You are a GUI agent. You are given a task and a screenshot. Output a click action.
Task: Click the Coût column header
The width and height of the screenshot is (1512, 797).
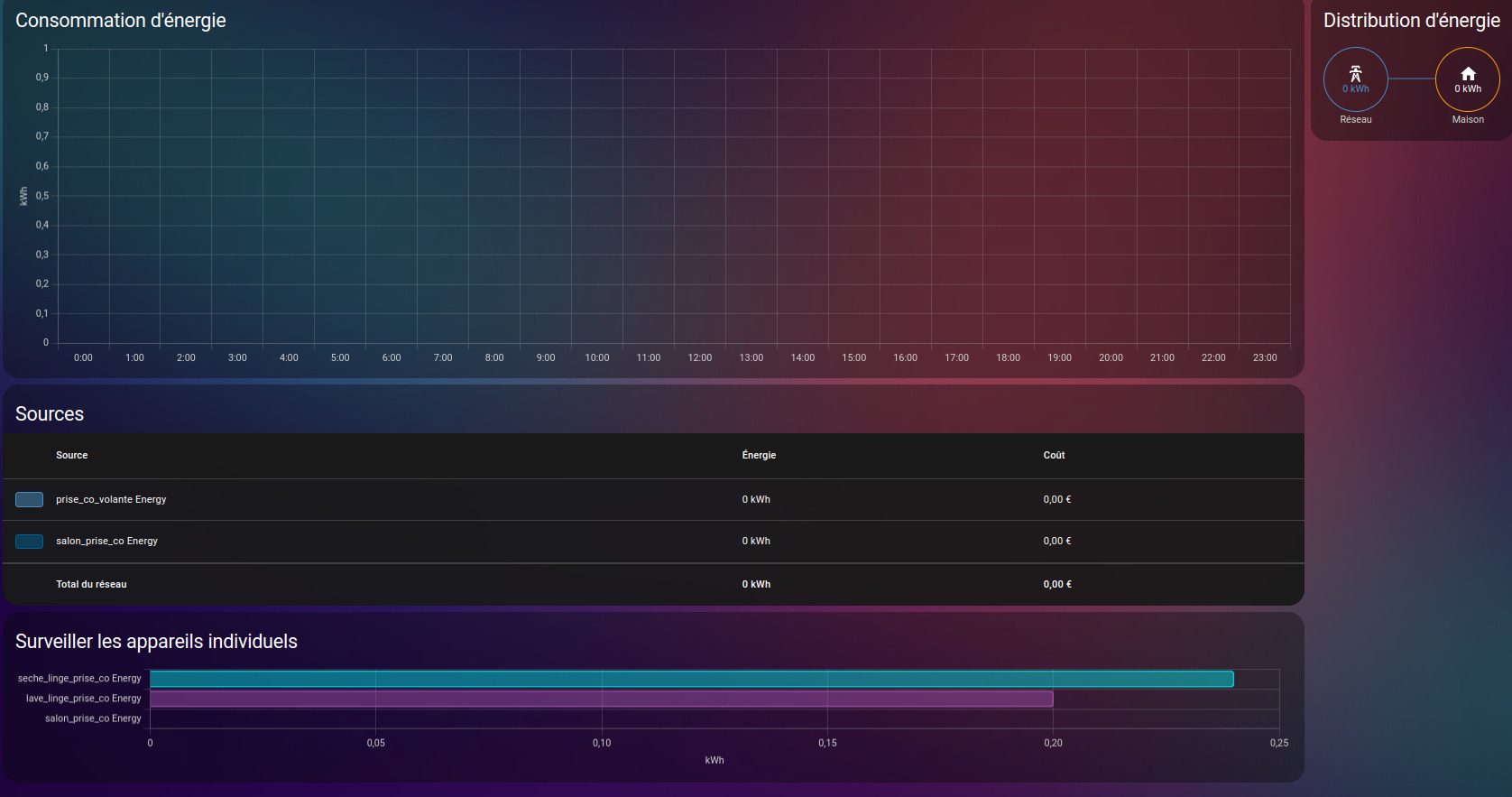[1054, 456]
